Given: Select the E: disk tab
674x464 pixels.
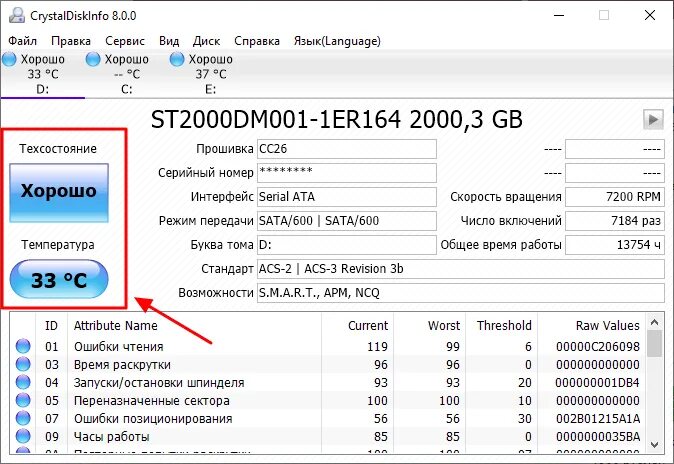Looking at the screenshot, I should [x=210, y=74].
